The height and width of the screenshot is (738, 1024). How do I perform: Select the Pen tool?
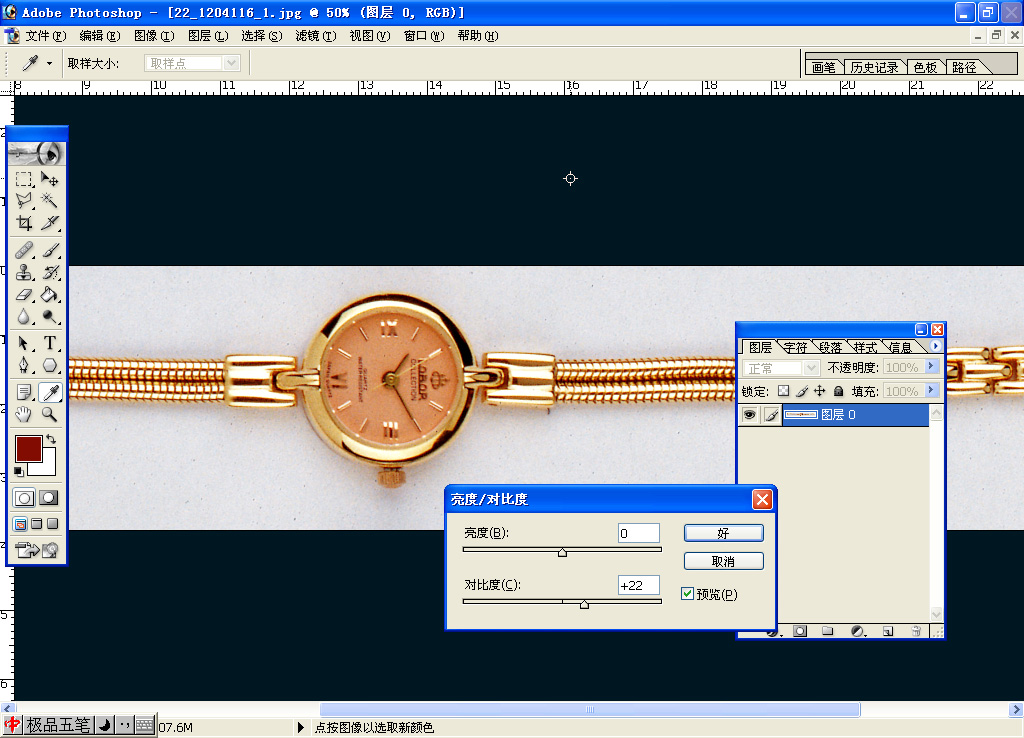[24, 365]
